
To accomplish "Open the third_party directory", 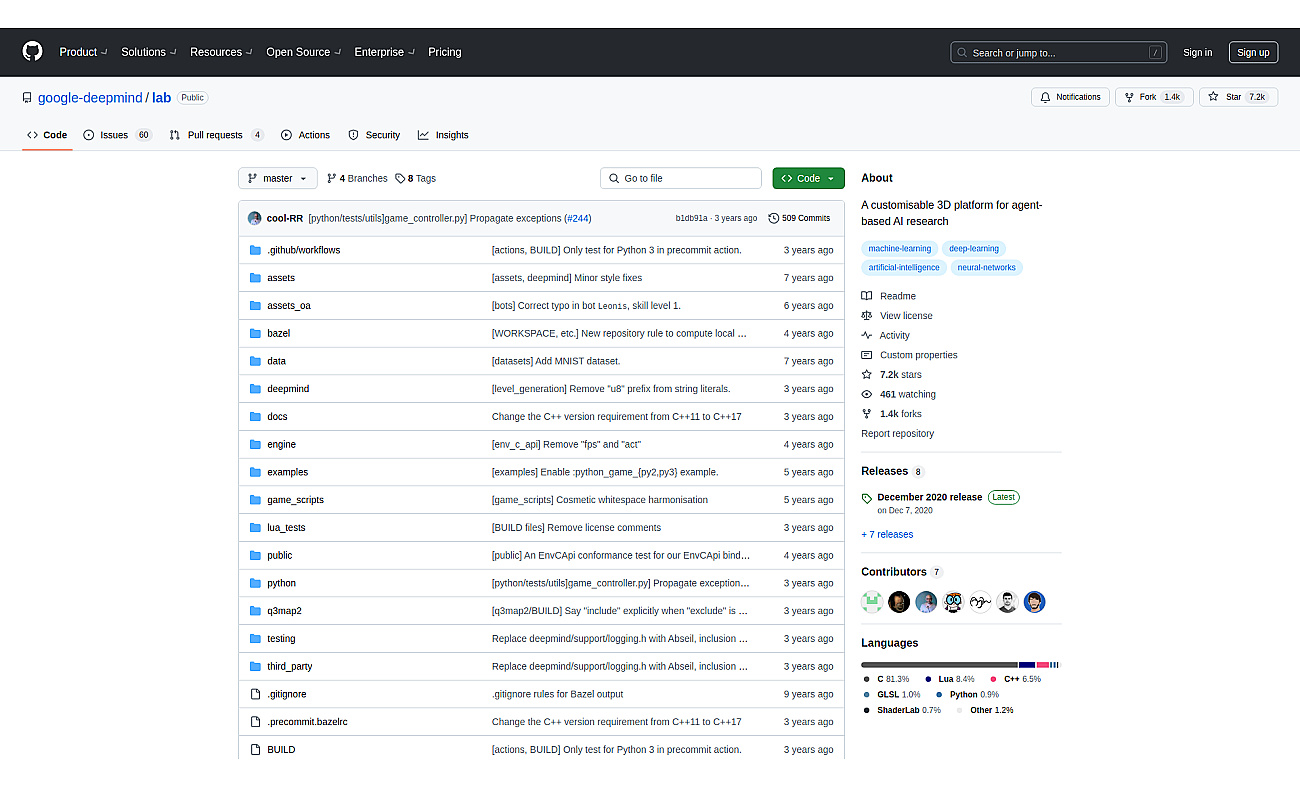I will 290,666.
